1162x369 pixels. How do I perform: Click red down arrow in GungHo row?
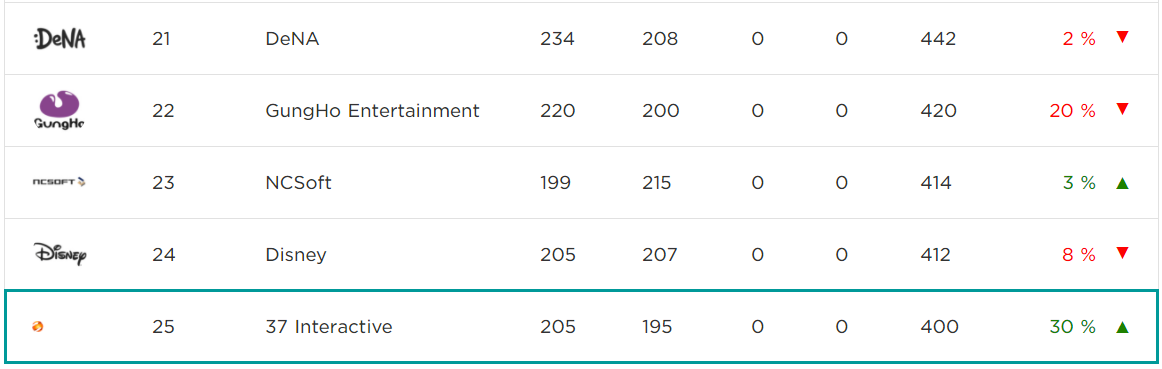pyautogui.click(x=1122, y=110)
